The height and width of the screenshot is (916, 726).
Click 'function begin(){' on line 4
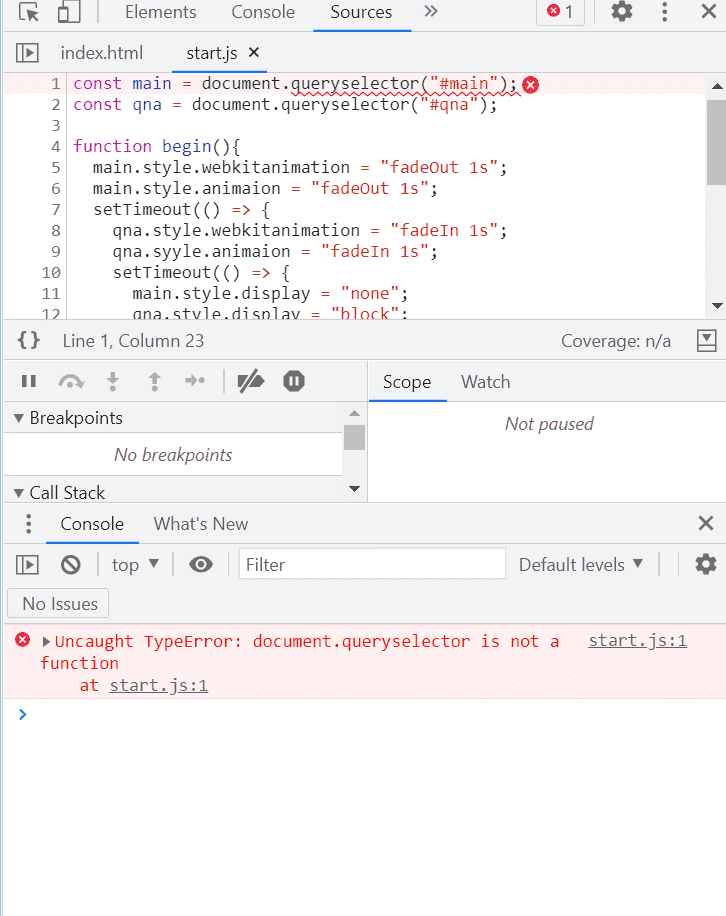coord(157,147)
